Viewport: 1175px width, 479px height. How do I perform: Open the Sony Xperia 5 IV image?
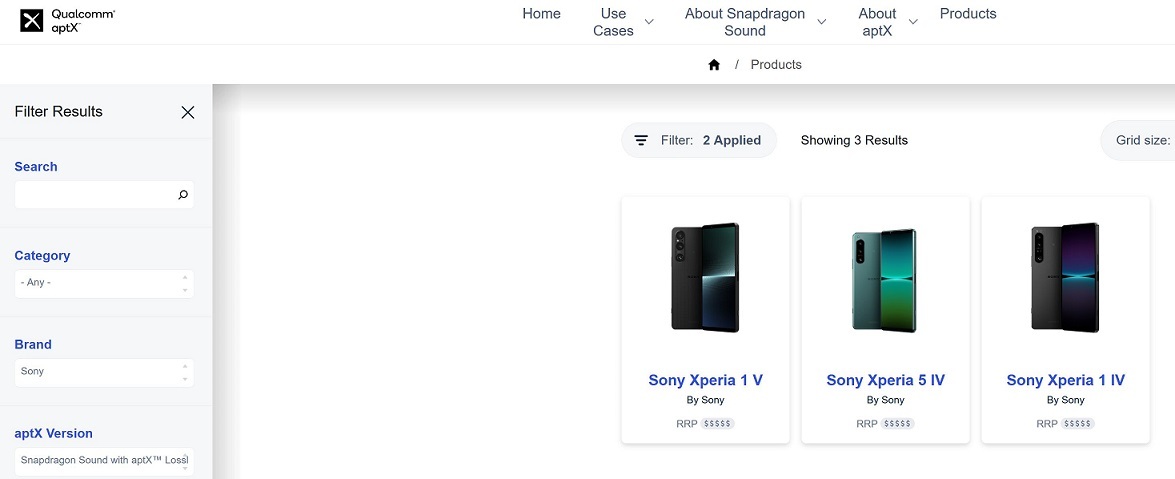885,279
